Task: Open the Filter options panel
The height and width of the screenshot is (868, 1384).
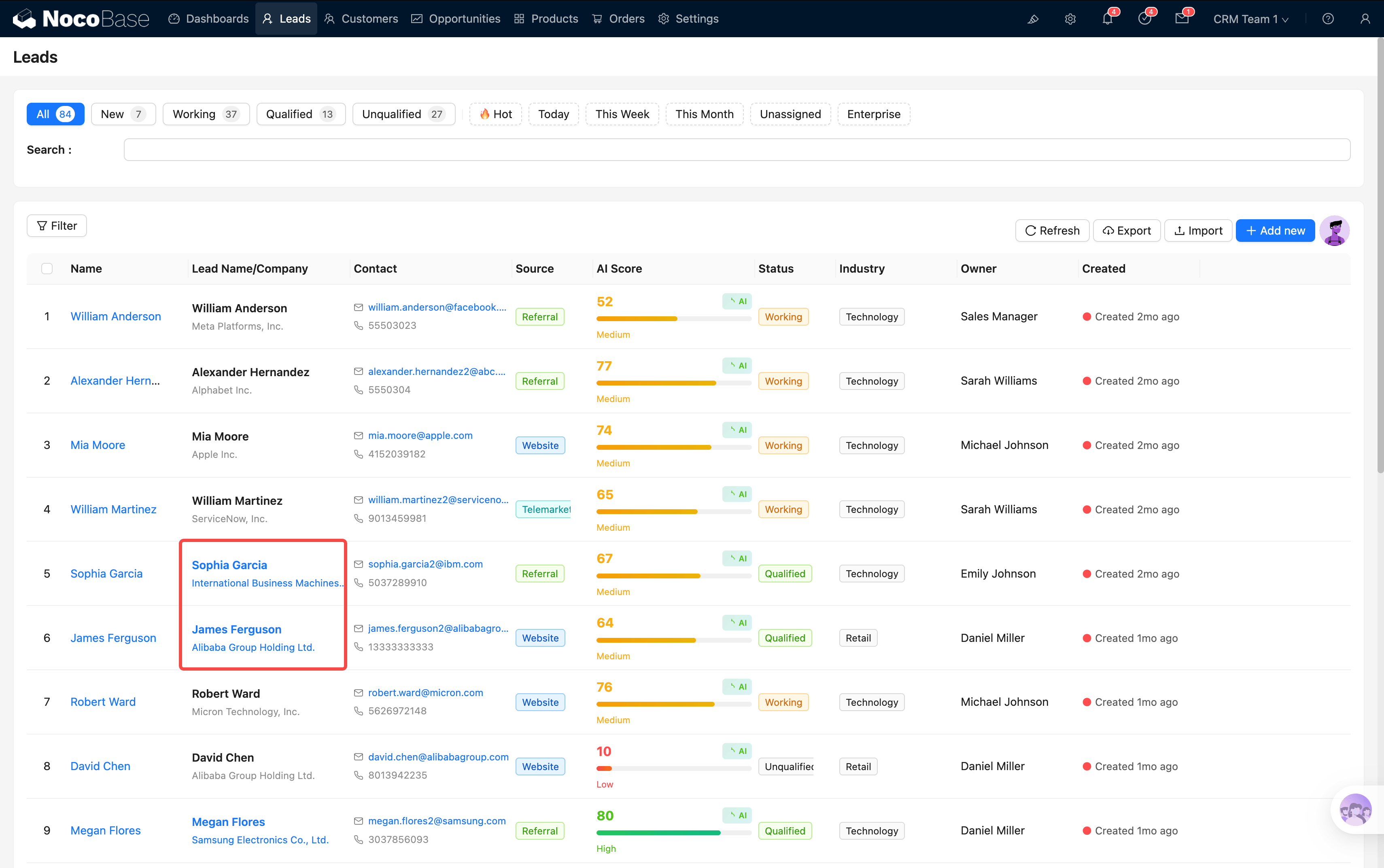Action: pos(57,226)
